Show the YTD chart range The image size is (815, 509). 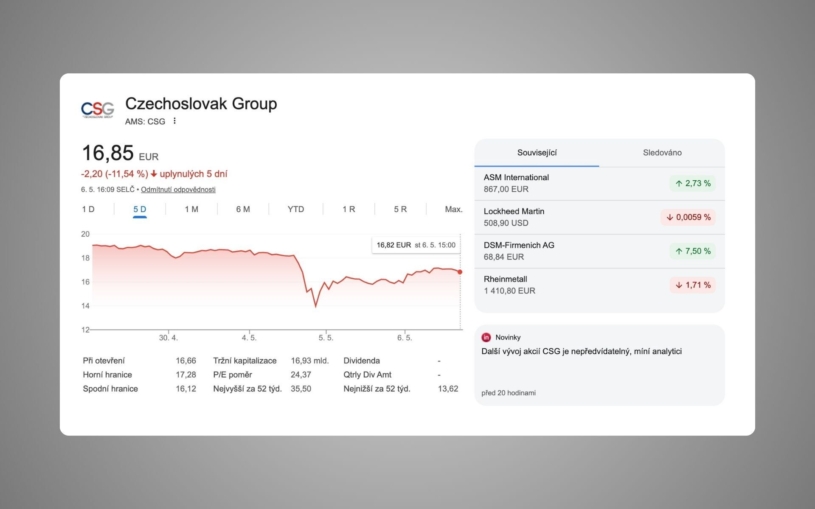296,209
